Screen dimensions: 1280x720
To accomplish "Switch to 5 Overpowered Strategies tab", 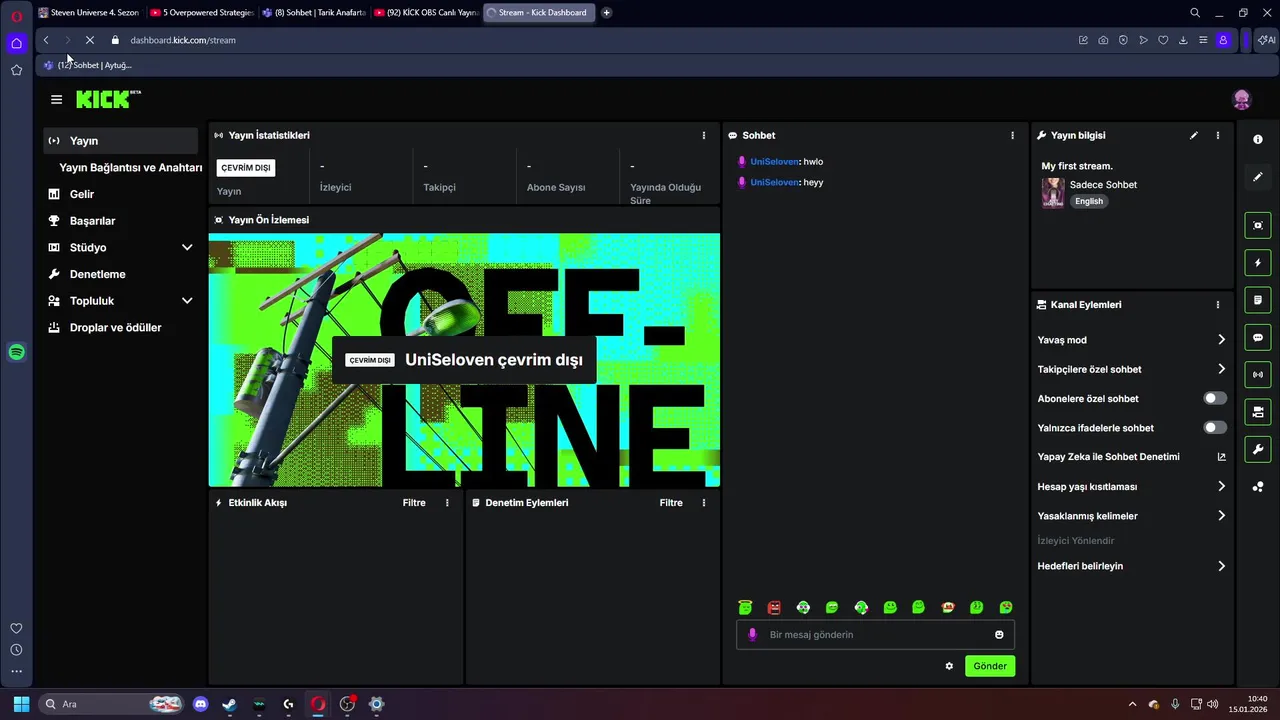I will [x=200, y=13].
